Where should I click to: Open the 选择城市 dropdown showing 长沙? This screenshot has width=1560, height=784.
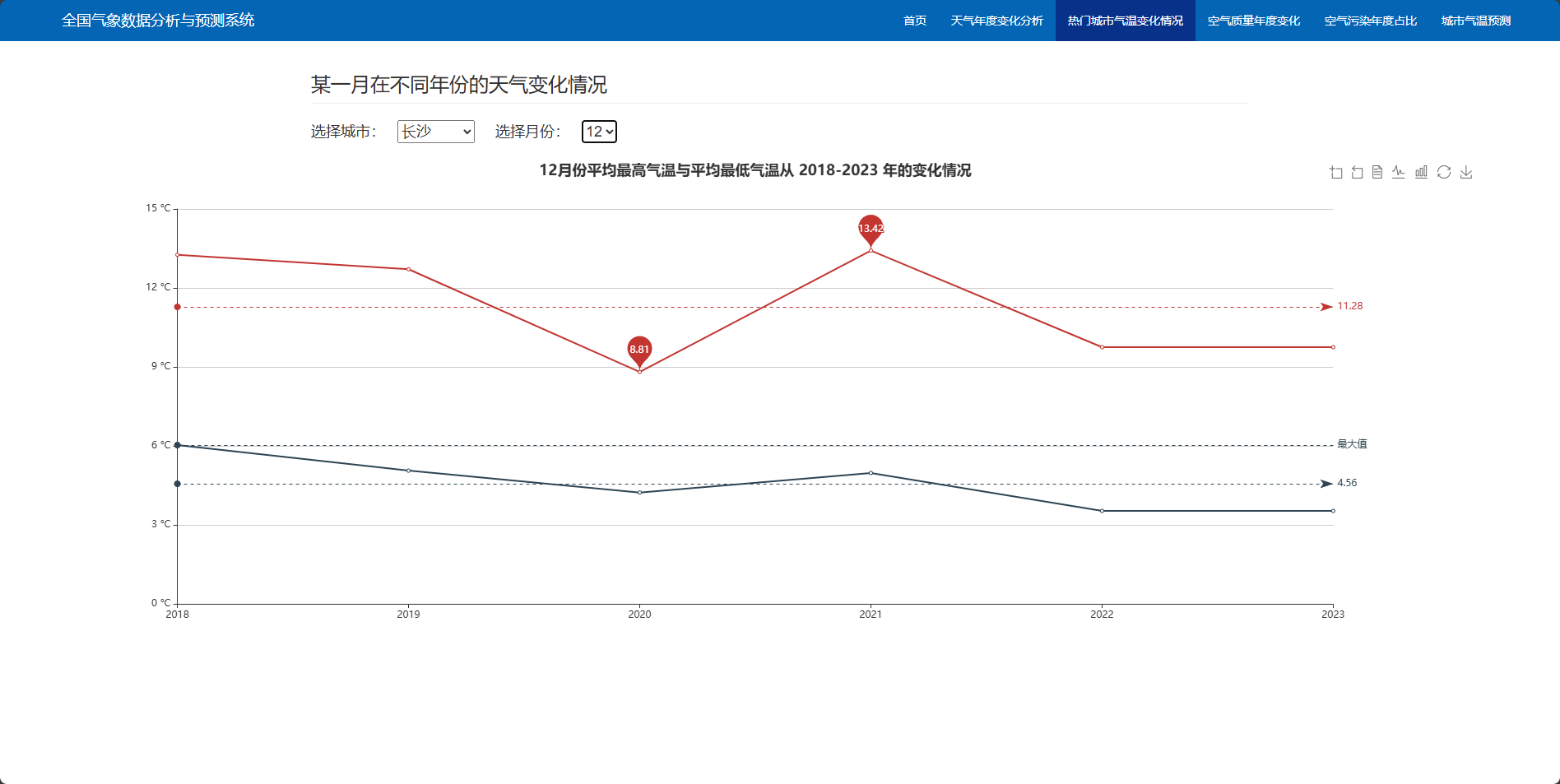coord(436,132)
